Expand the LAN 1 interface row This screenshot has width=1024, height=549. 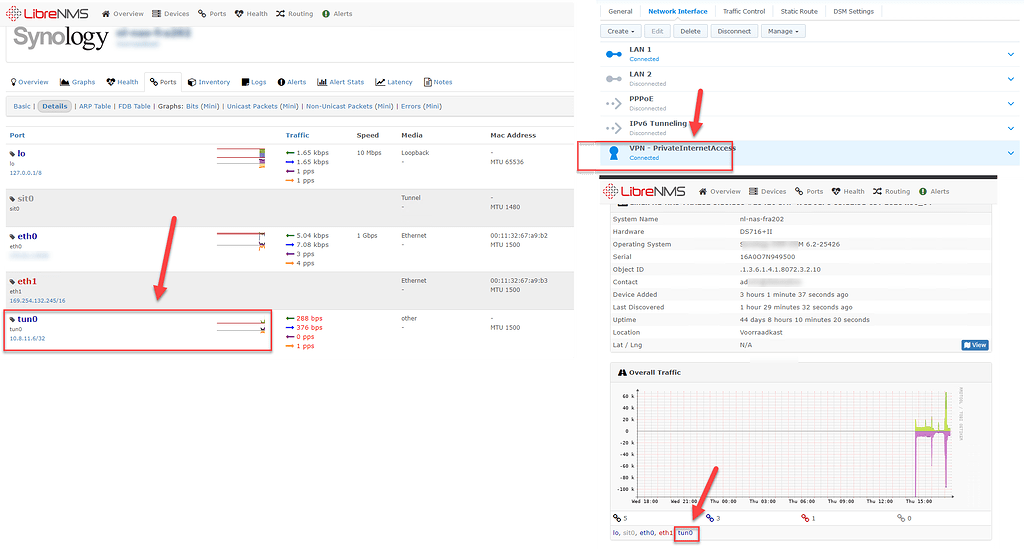pyautogui.click(x=1010, y=54)
